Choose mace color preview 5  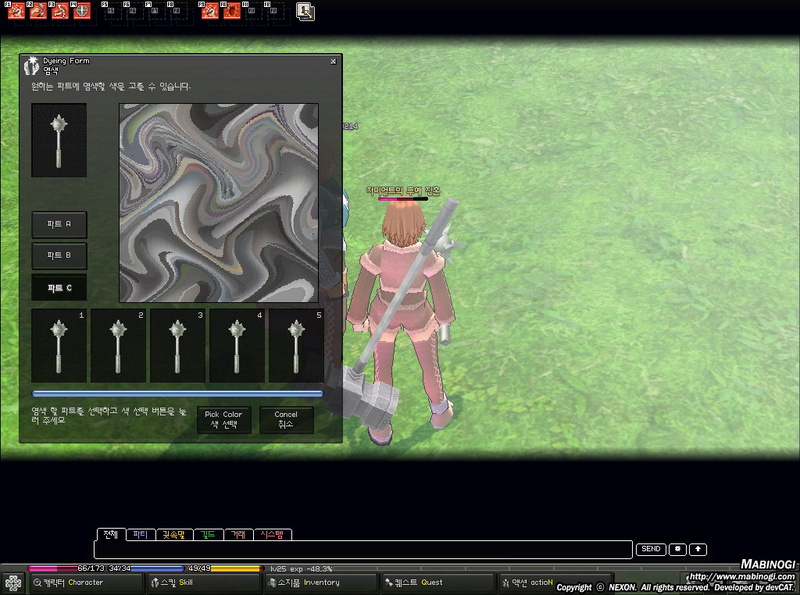(296, 345)
